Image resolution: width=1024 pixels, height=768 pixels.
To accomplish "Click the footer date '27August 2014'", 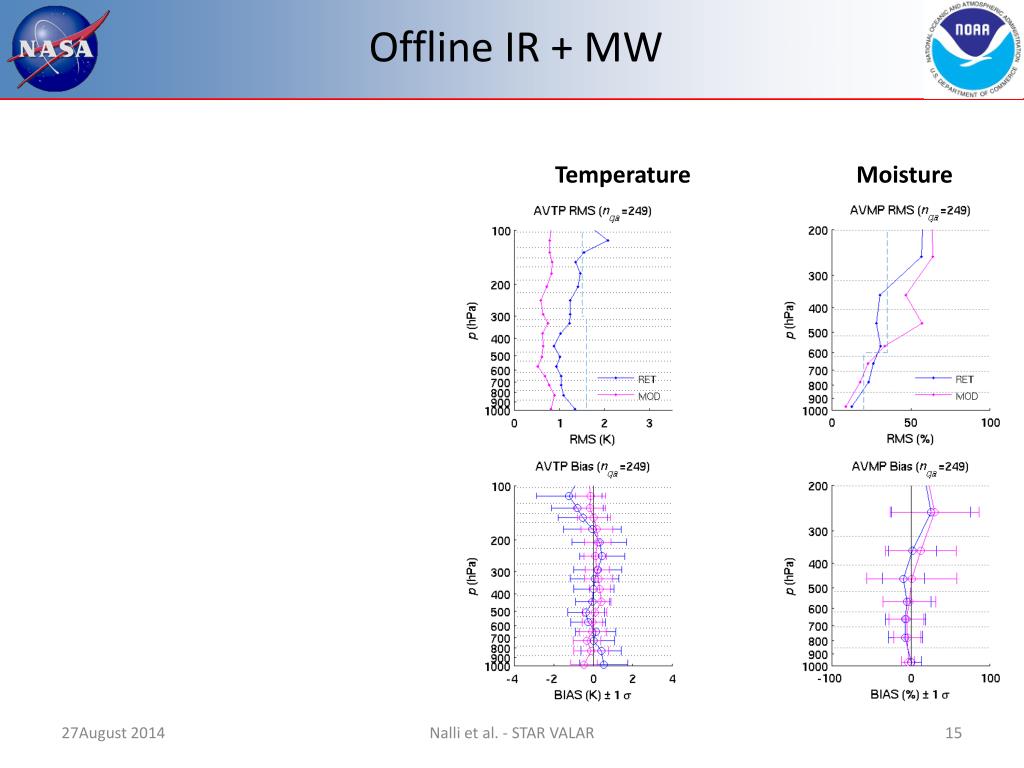I will coord(113,733).
